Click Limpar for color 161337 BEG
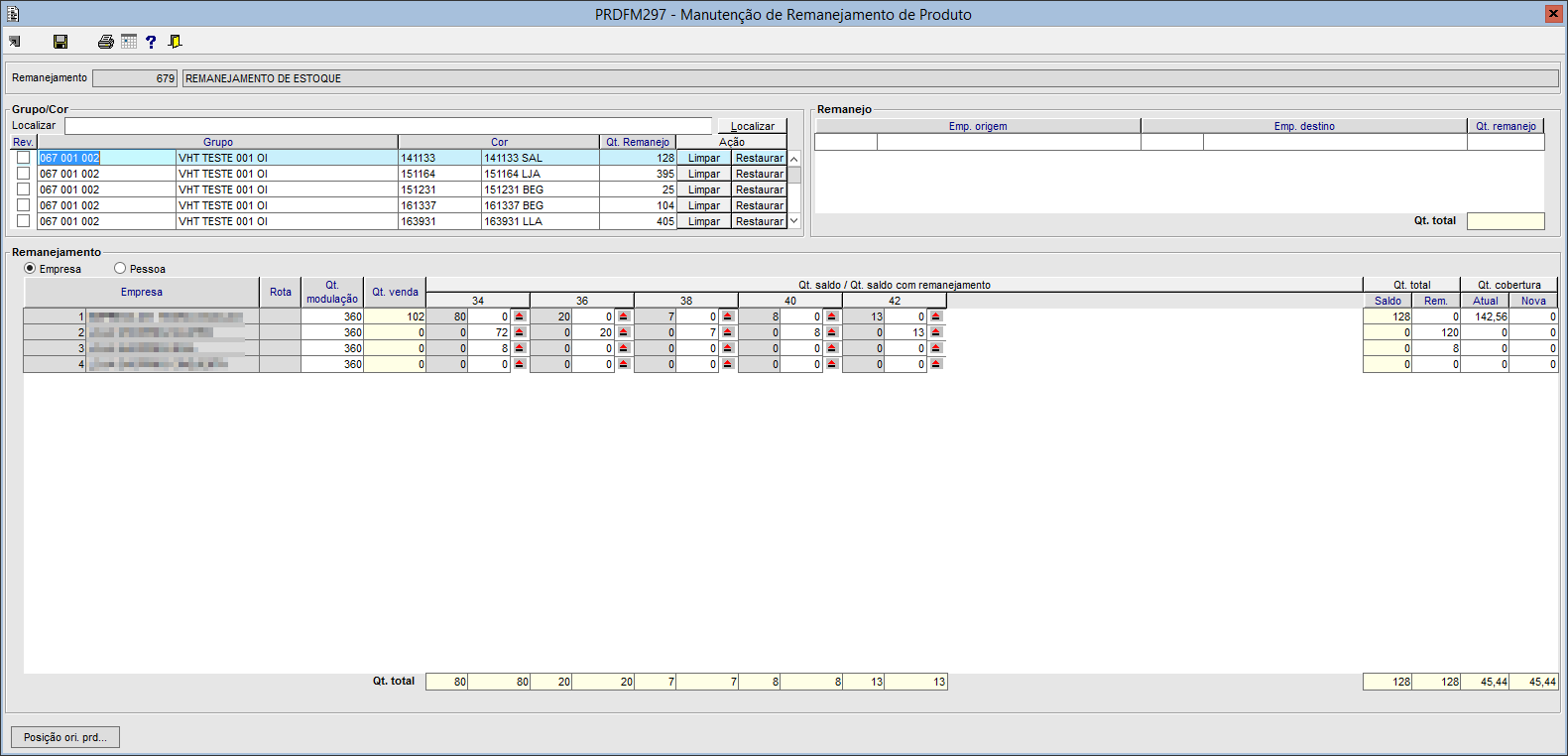This screenshot has width=1568, height=756. (704, 205)
